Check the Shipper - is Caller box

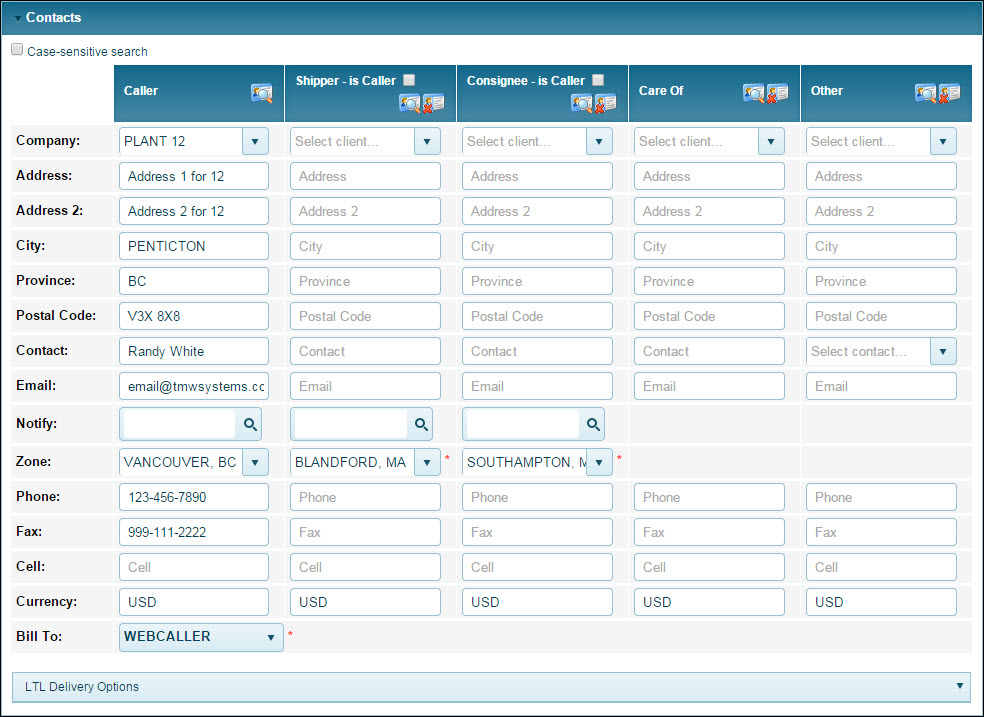pos(409,80)
